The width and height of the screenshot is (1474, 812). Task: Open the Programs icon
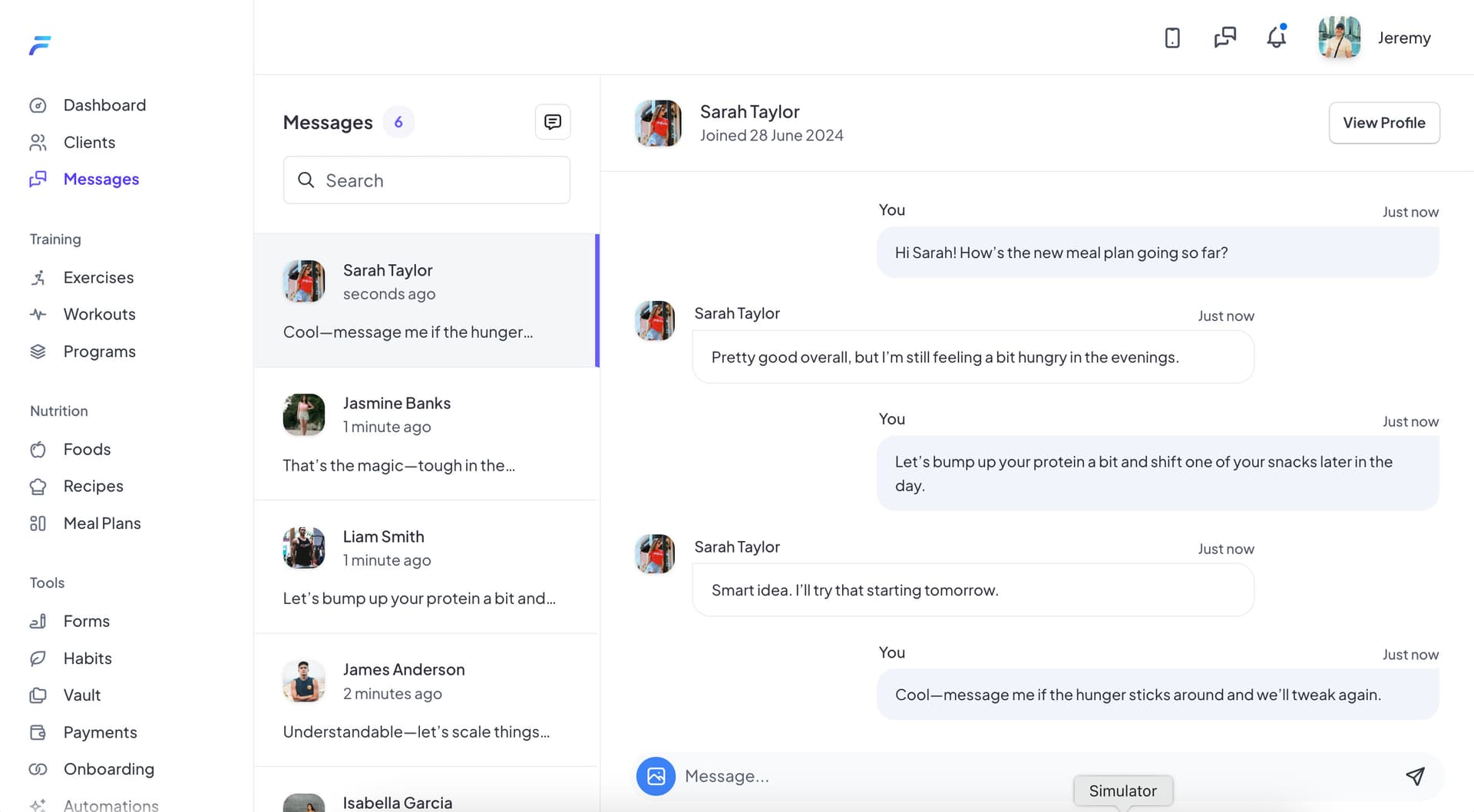click(x=40, y=351)
